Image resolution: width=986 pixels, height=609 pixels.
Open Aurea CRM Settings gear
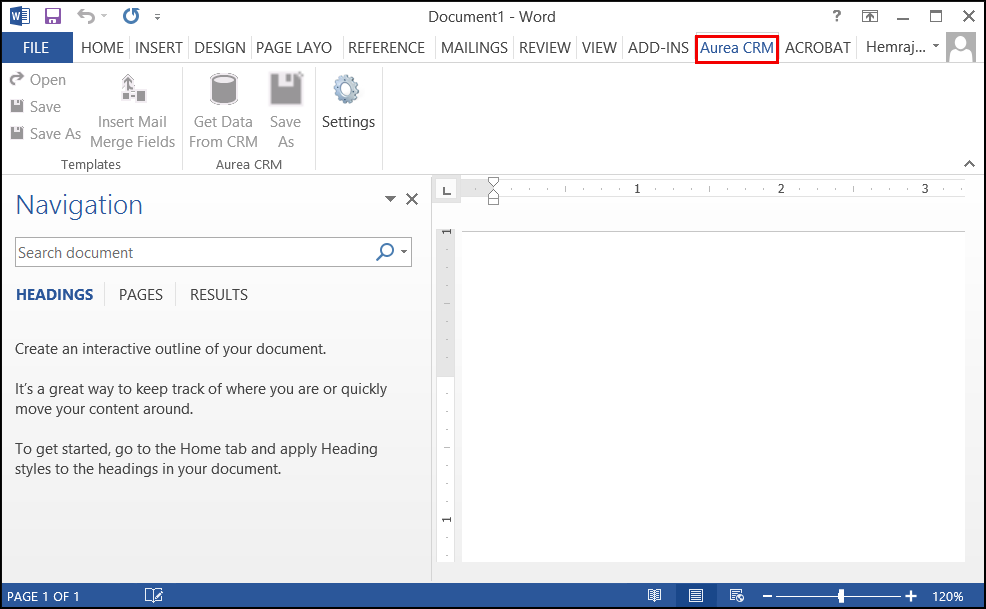click(348, 103)
